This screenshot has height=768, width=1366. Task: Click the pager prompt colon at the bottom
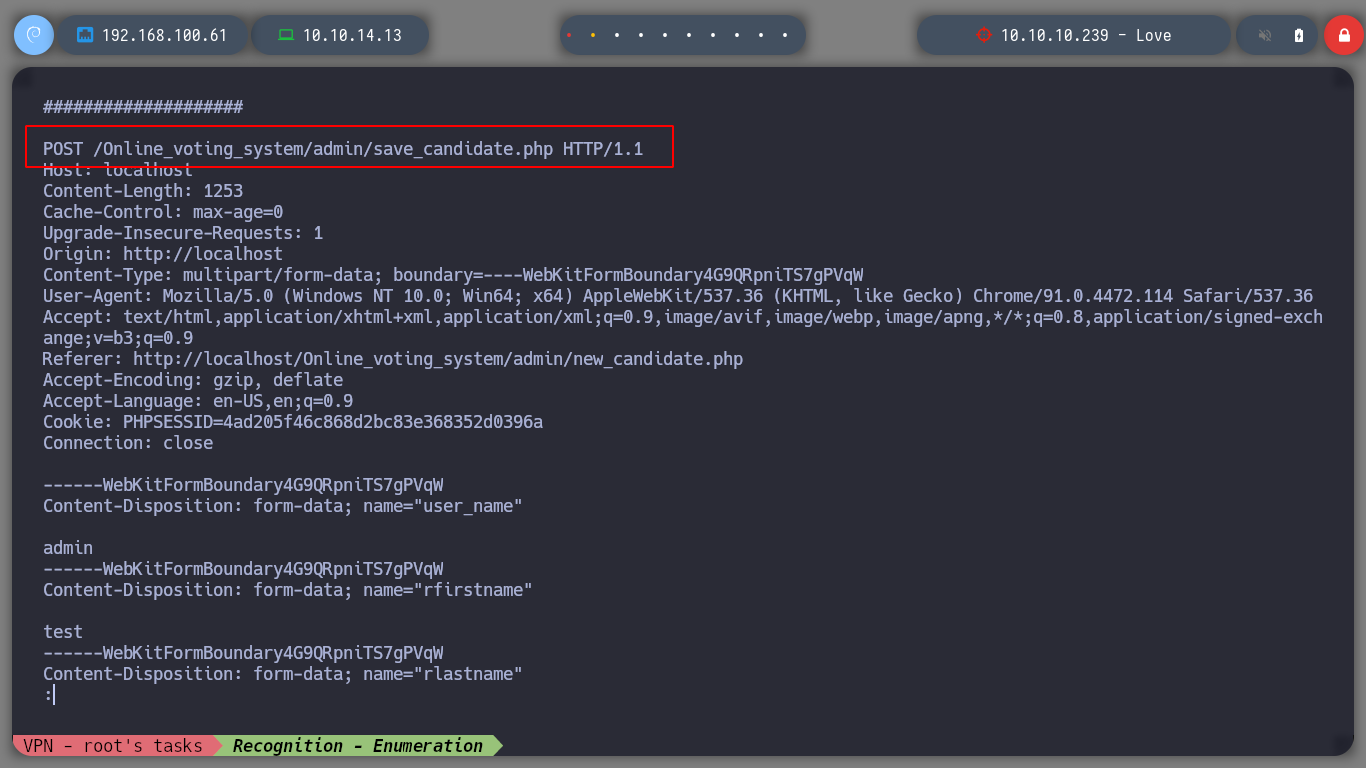(x=48, y=695)
